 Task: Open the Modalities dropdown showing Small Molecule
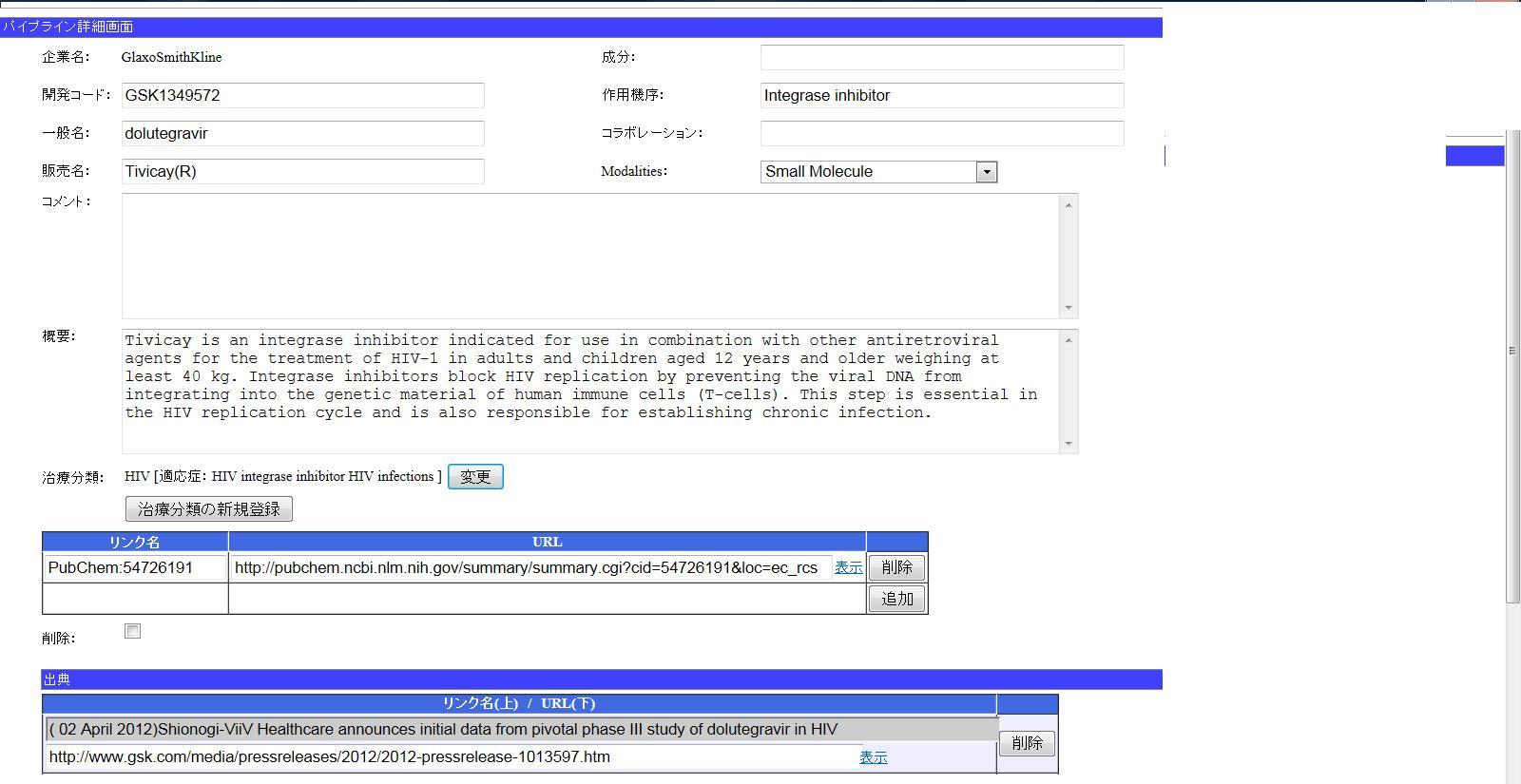[x=878, y=172]
